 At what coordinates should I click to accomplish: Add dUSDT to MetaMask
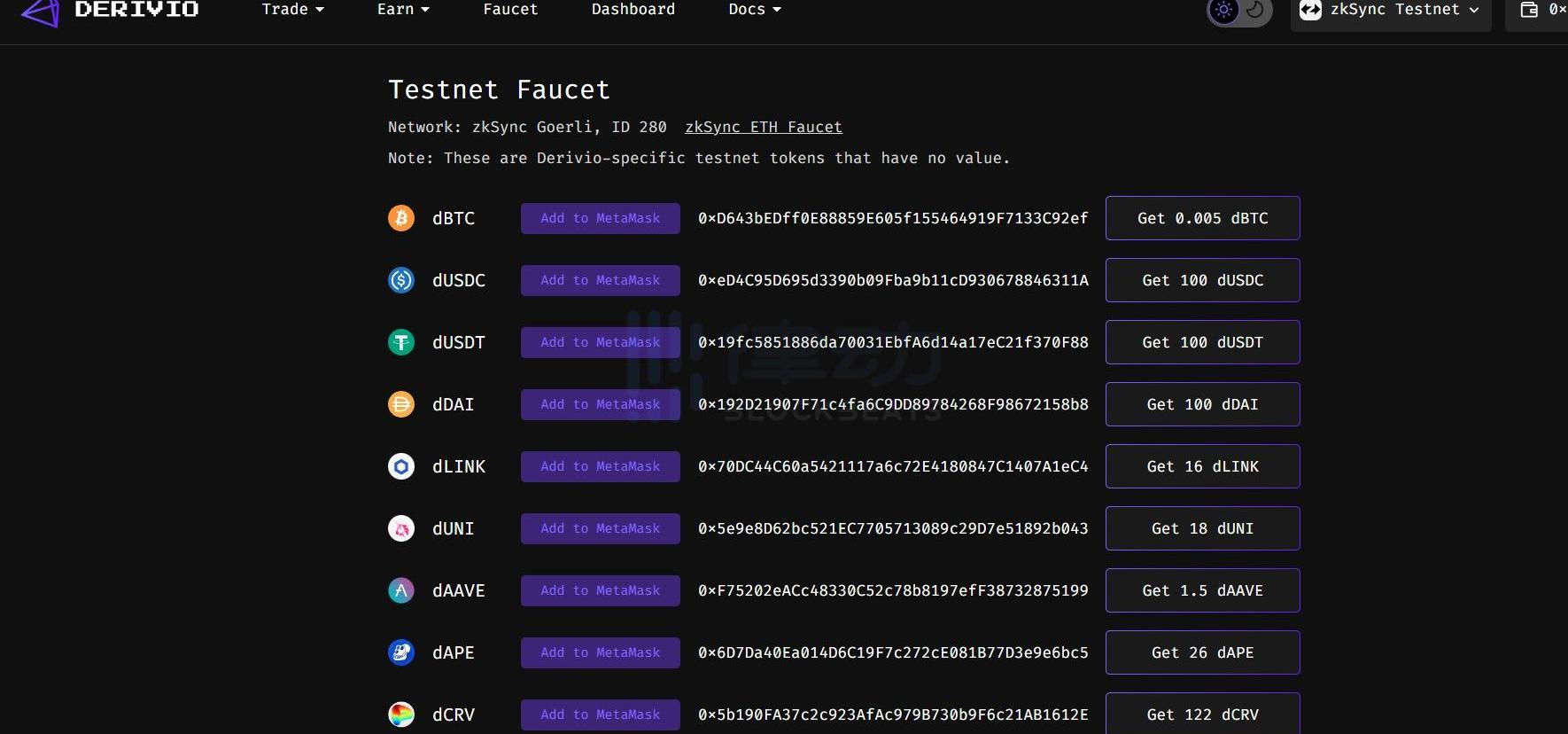tap(601, 342)
